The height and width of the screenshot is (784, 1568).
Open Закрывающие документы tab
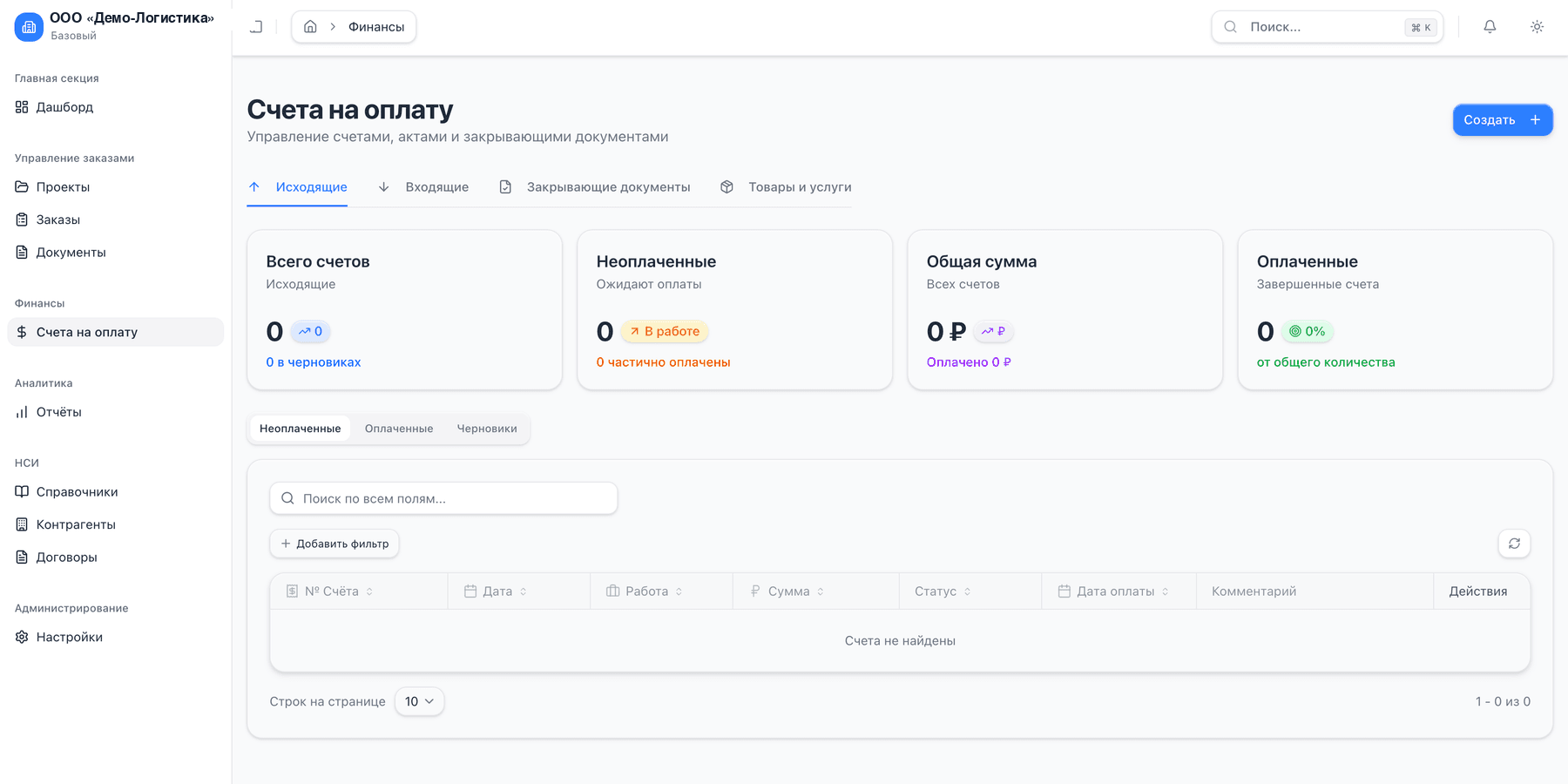[595, 187]
